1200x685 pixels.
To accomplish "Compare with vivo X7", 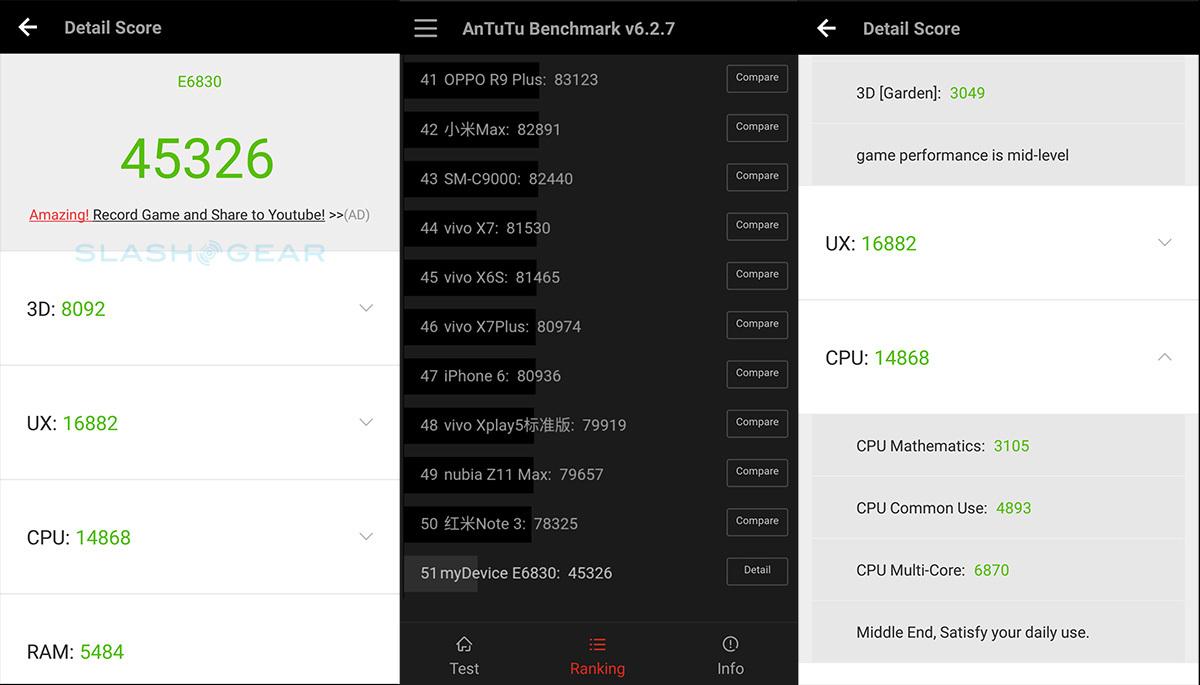I will click(757, 226).
